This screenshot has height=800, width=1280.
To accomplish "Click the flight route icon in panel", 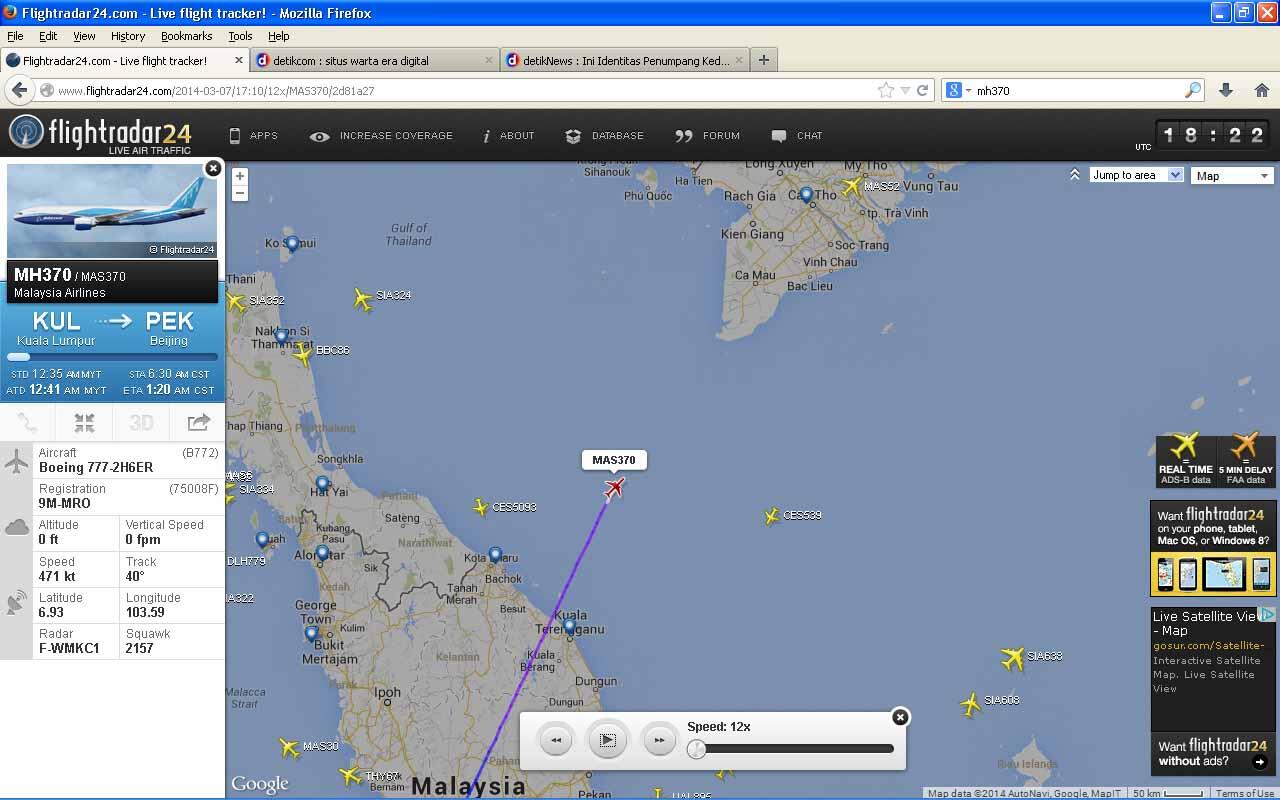I will click(x=27, y=423).
